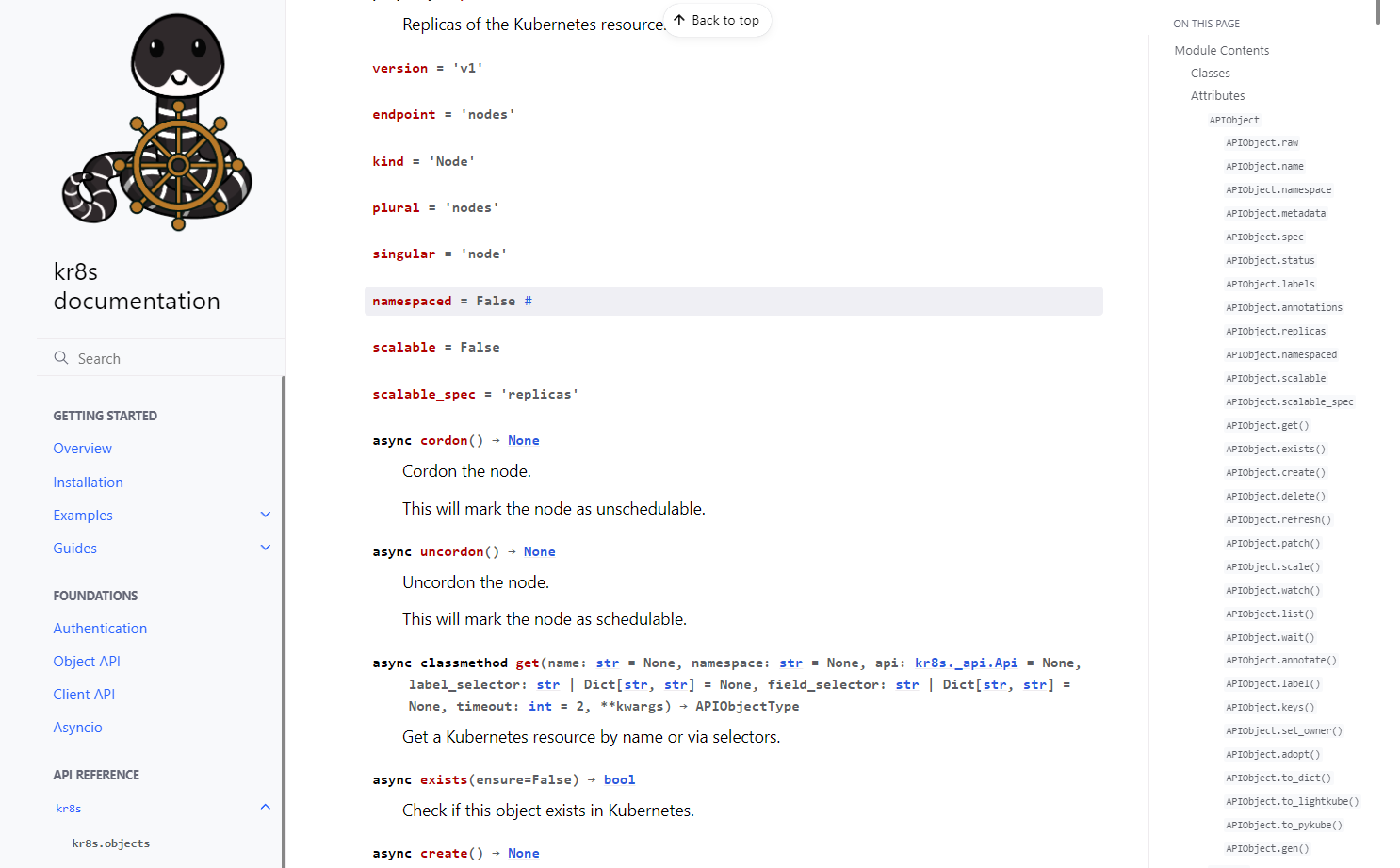
Task: Click the # permalink next to namespaced
Action: pos(529,301)
